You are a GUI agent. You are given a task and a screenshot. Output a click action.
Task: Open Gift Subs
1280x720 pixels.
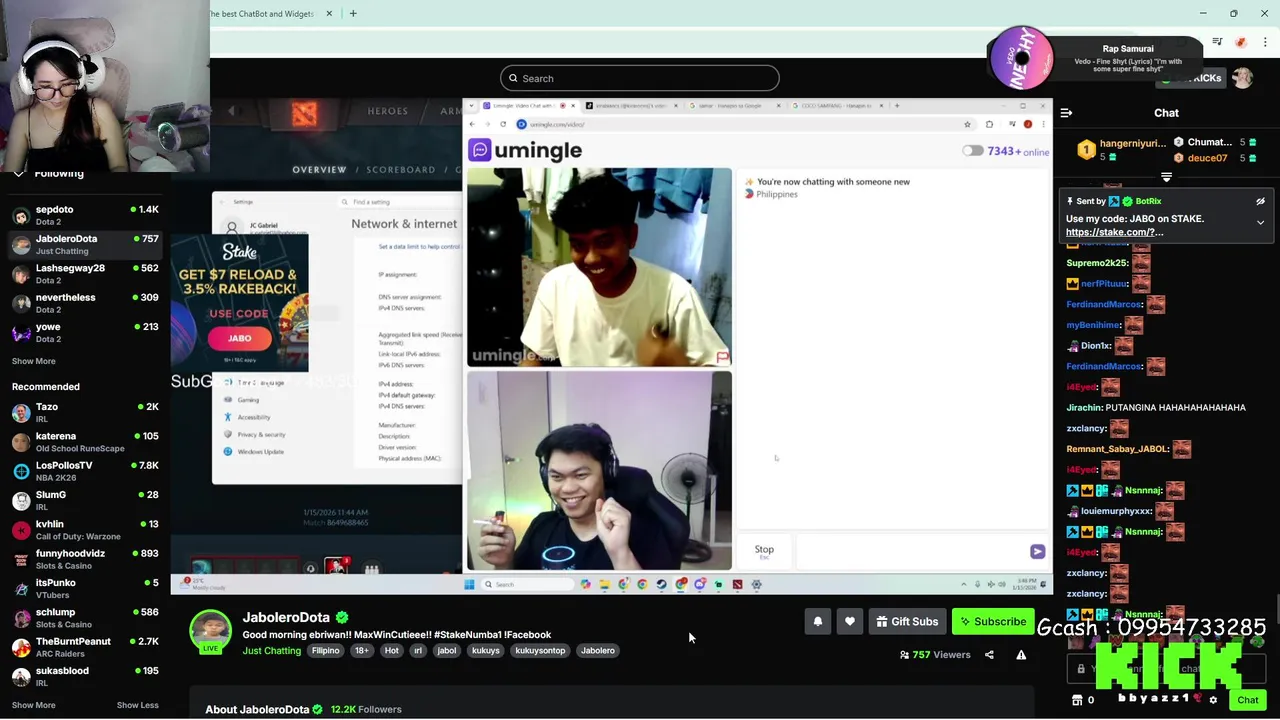pyautogui.click(x=907, y=622)
